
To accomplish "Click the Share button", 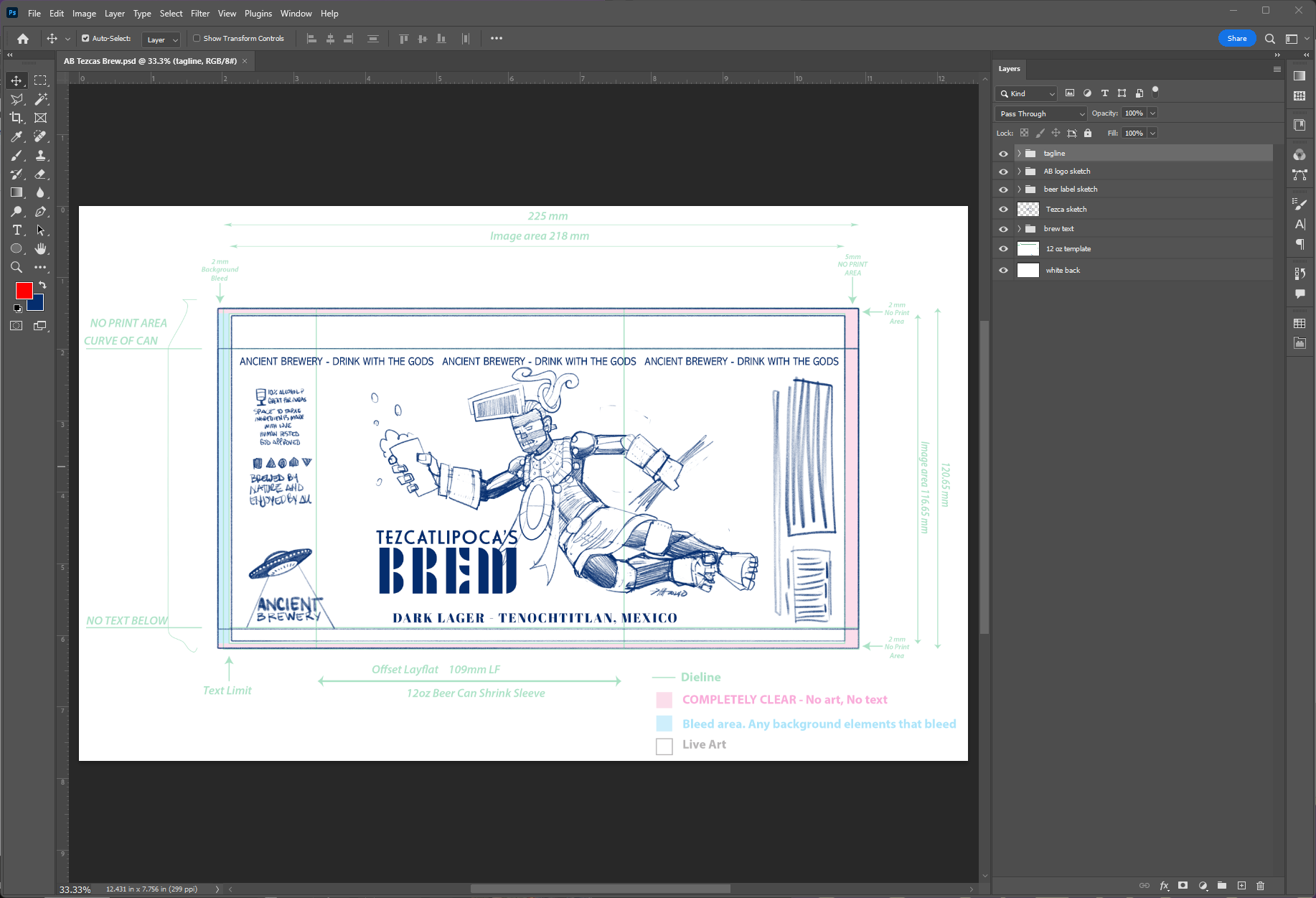I will pyautogui.click(x=1237, y=39).
